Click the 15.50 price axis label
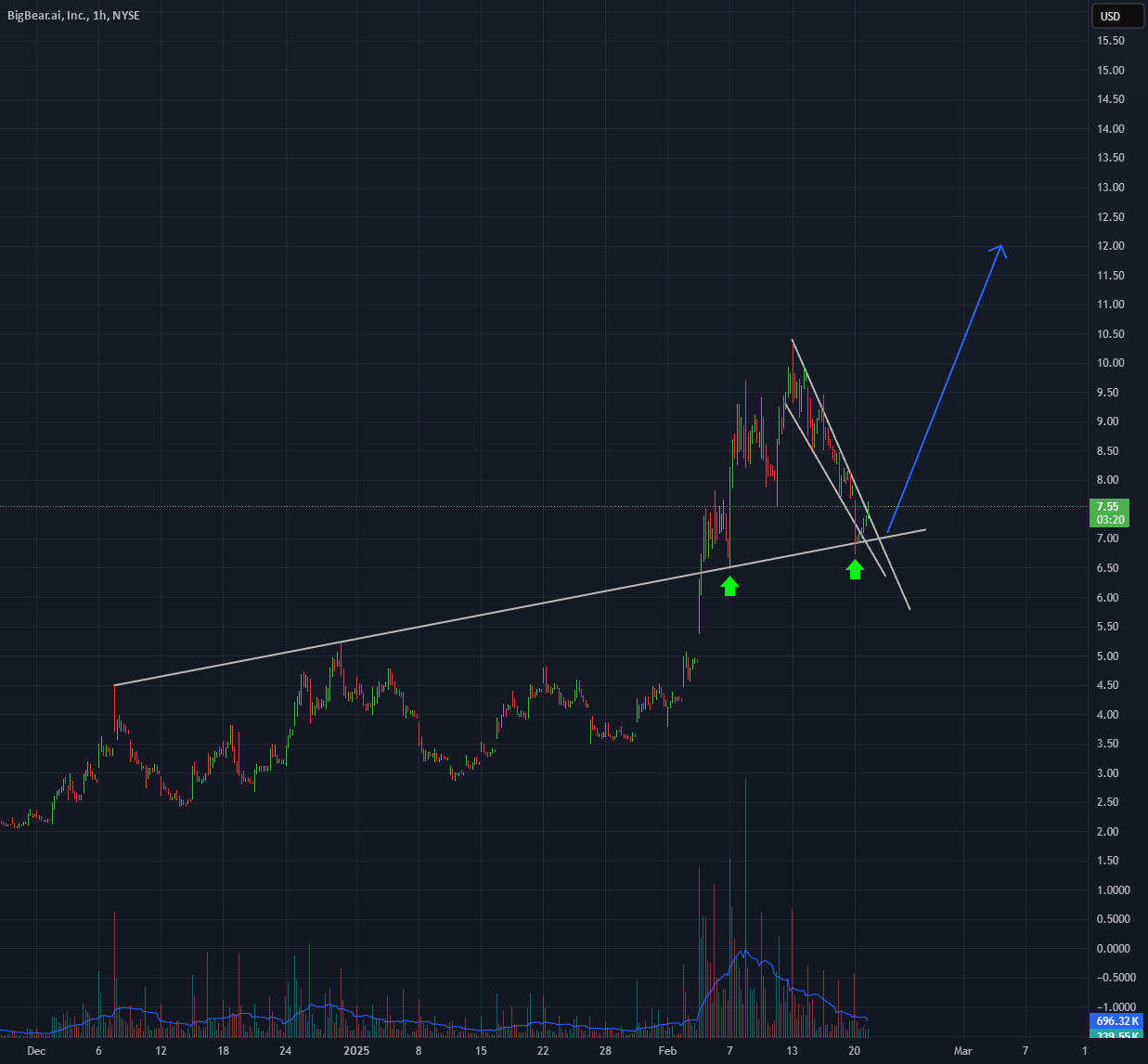Image resolution: width=1148 pixels, height=1064 pixels. click(1110, 41)
